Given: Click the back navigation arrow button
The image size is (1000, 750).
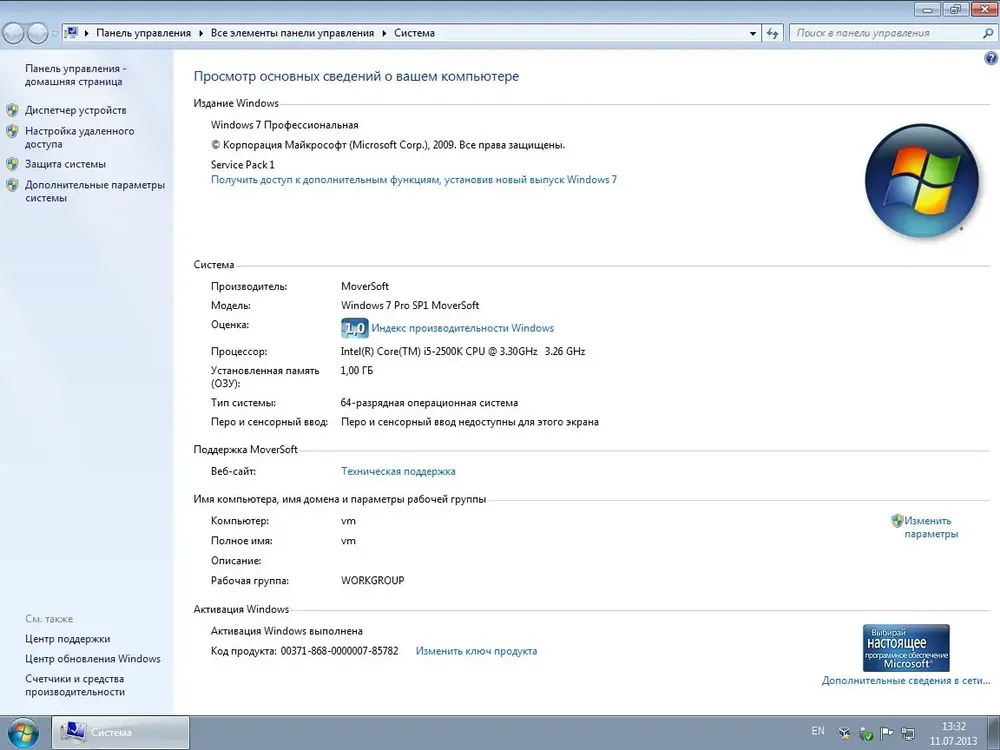Looking at the screenshot, I should (x=15, y=33).
